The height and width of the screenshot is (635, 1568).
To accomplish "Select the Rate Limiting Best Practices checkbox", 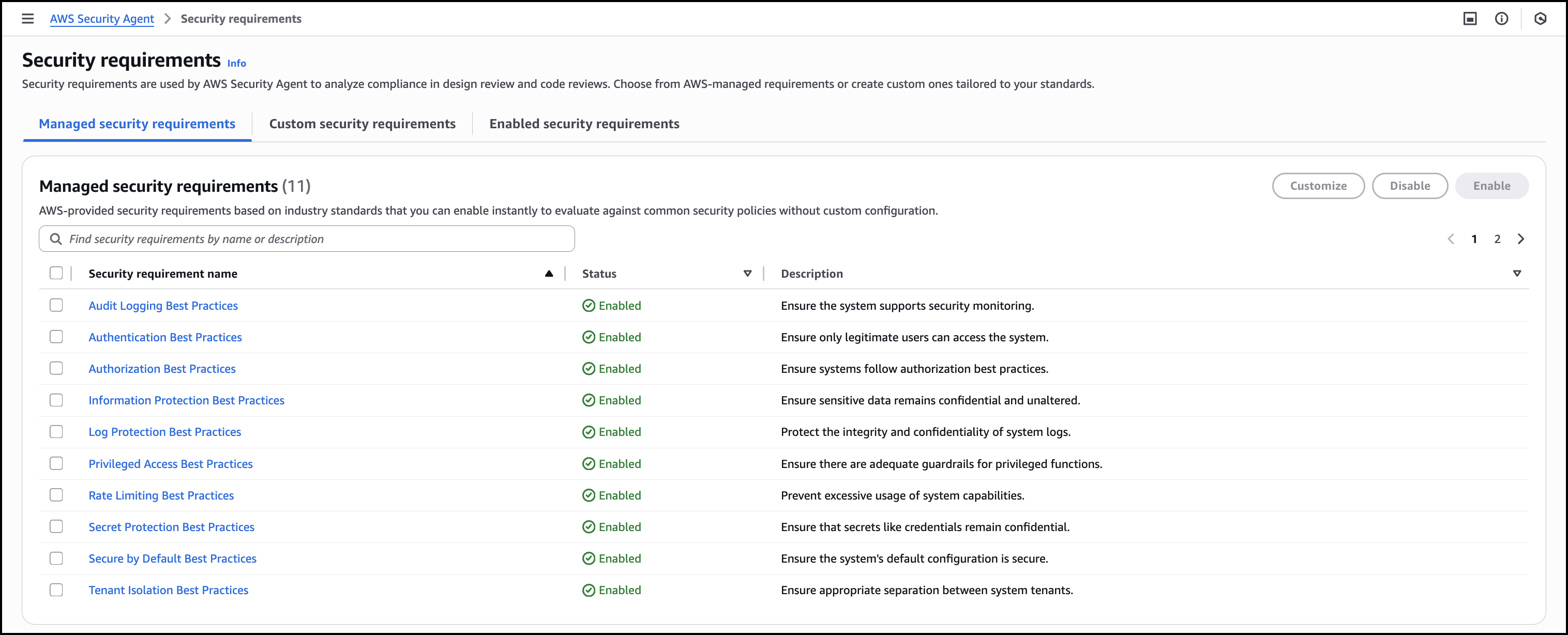I will [x=56, y=494].
